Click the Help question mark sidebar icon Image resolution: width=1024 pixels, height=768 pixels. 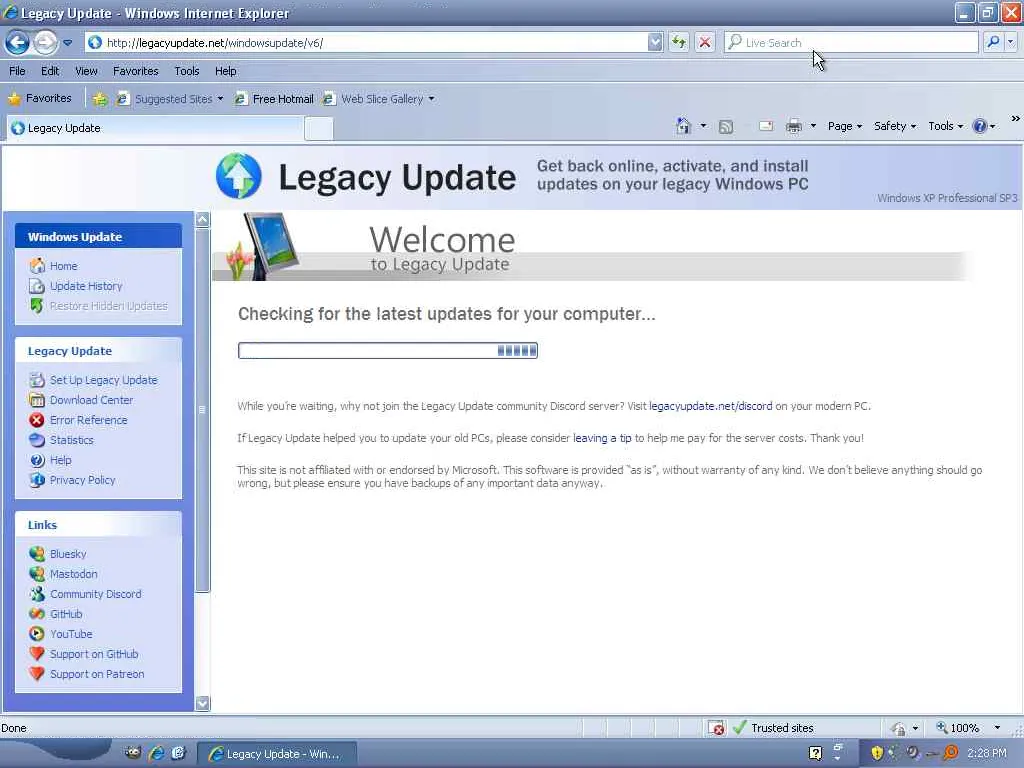click(x=37, y=460)
